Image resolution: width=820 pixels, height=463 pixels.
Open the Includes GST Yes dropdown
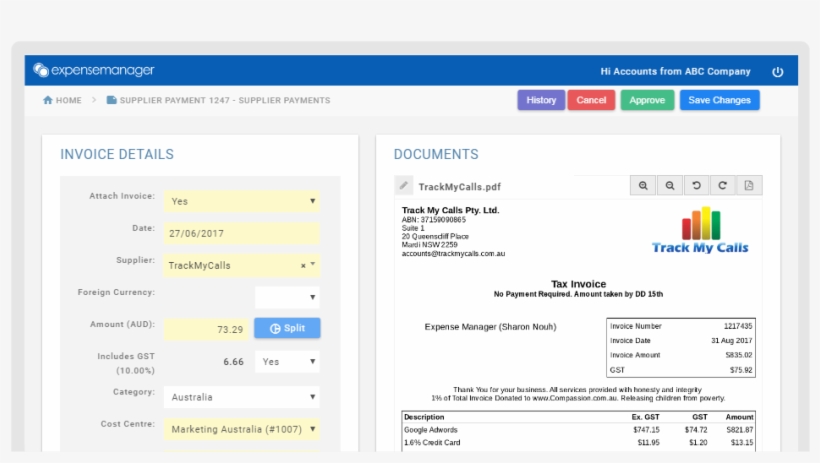(287, 362)
